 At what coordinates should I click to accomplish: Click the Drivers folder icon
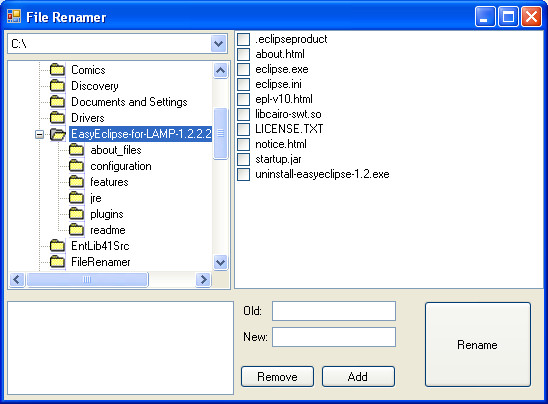click(x=57, y=118)
